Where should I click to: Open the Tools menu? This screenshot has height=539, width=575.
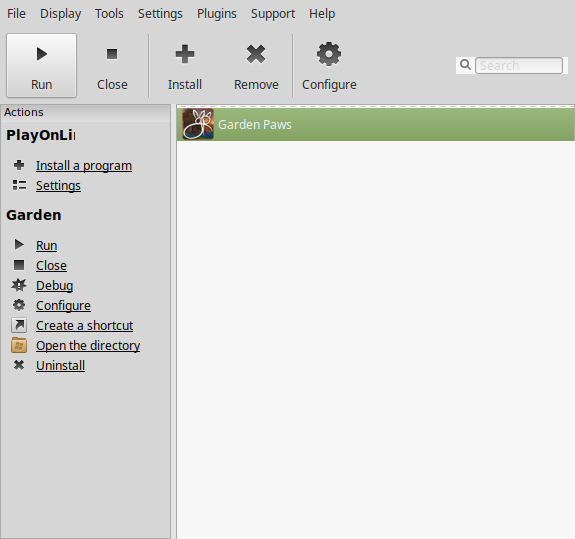point(109,14)
